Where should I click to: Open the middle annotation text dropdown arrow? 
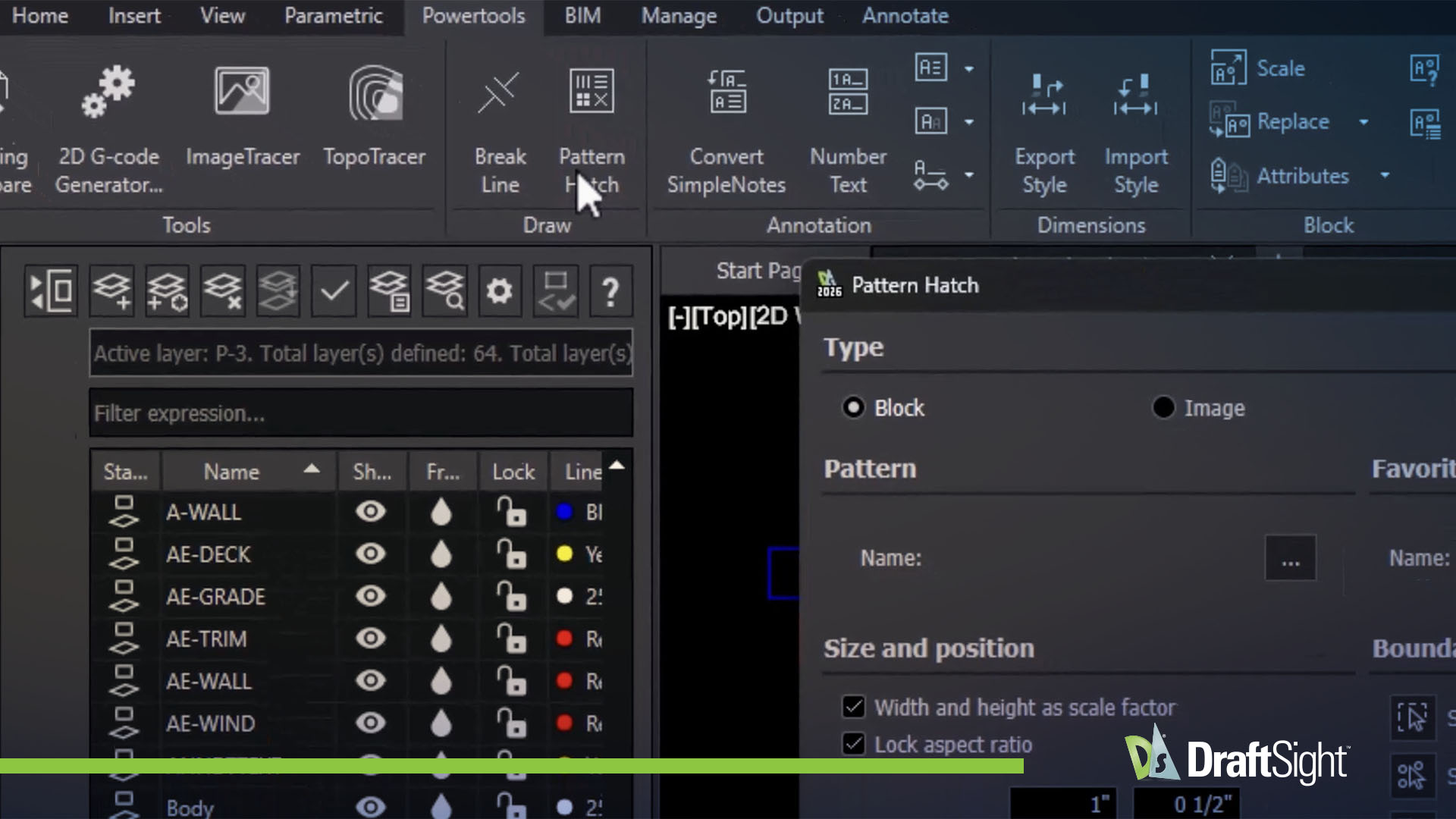pos(969,122)
